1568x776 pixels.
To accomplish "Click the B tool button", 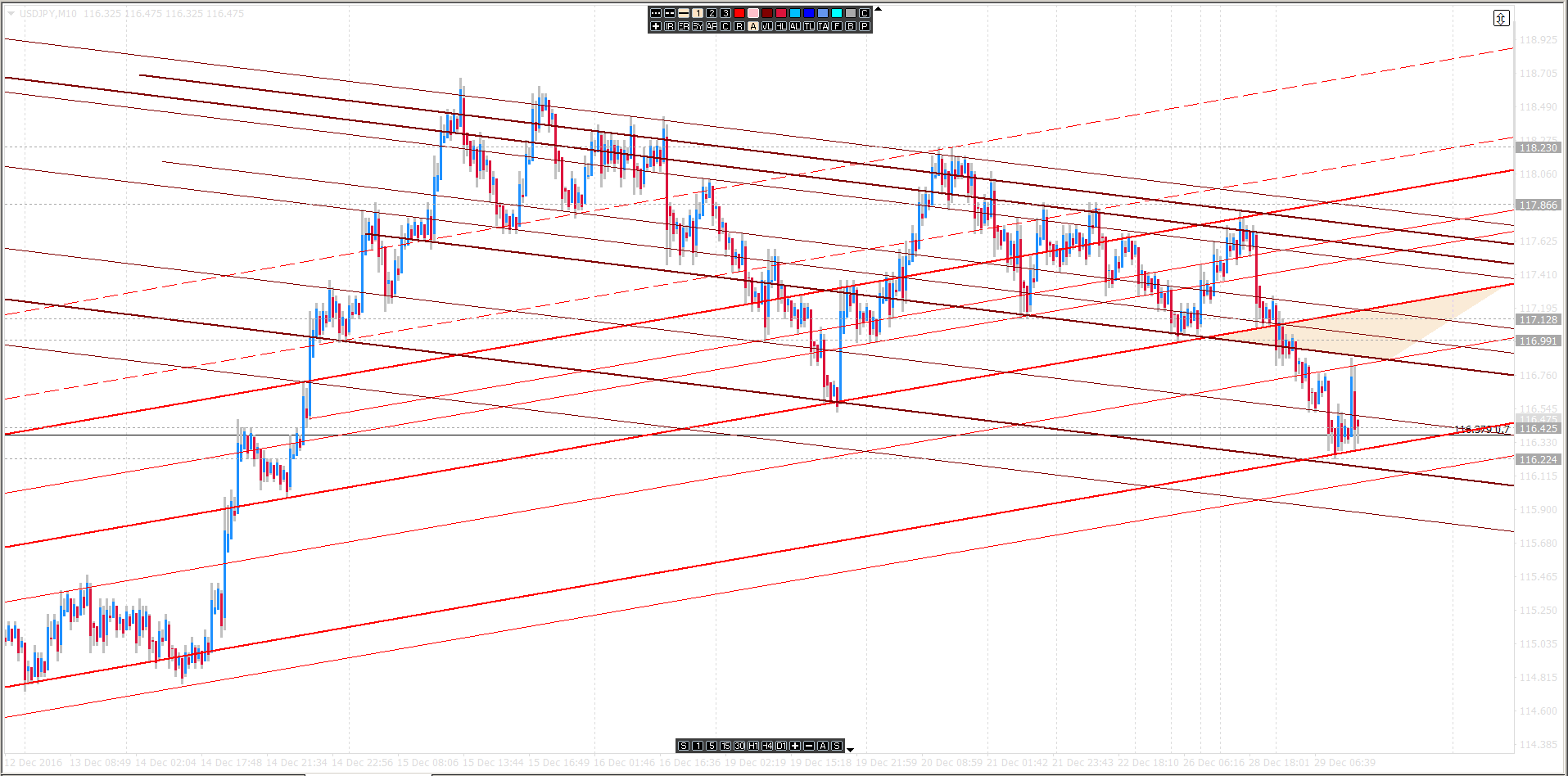I will (851, 26).
